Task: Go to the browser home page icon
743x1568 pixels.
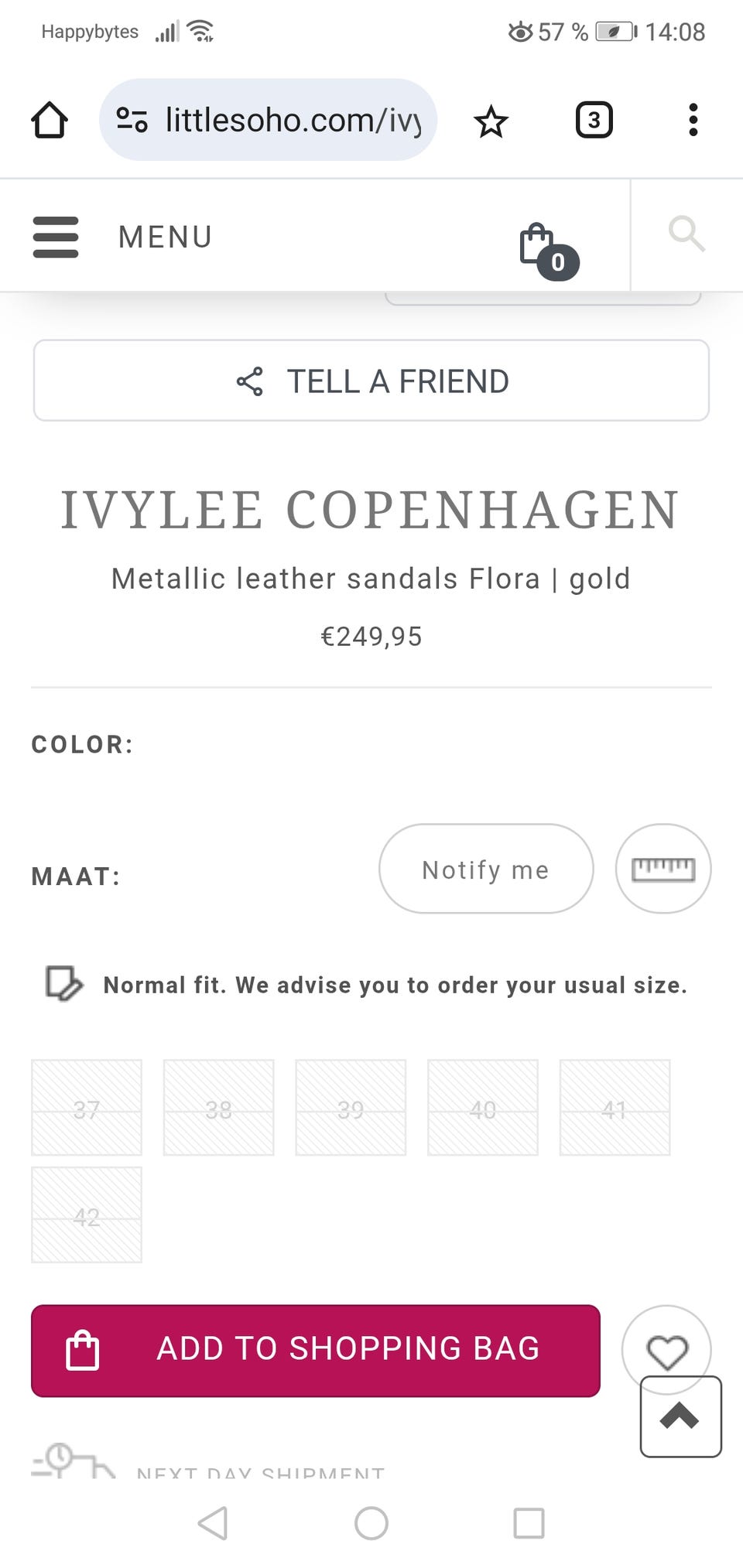Action: point(50,121)
